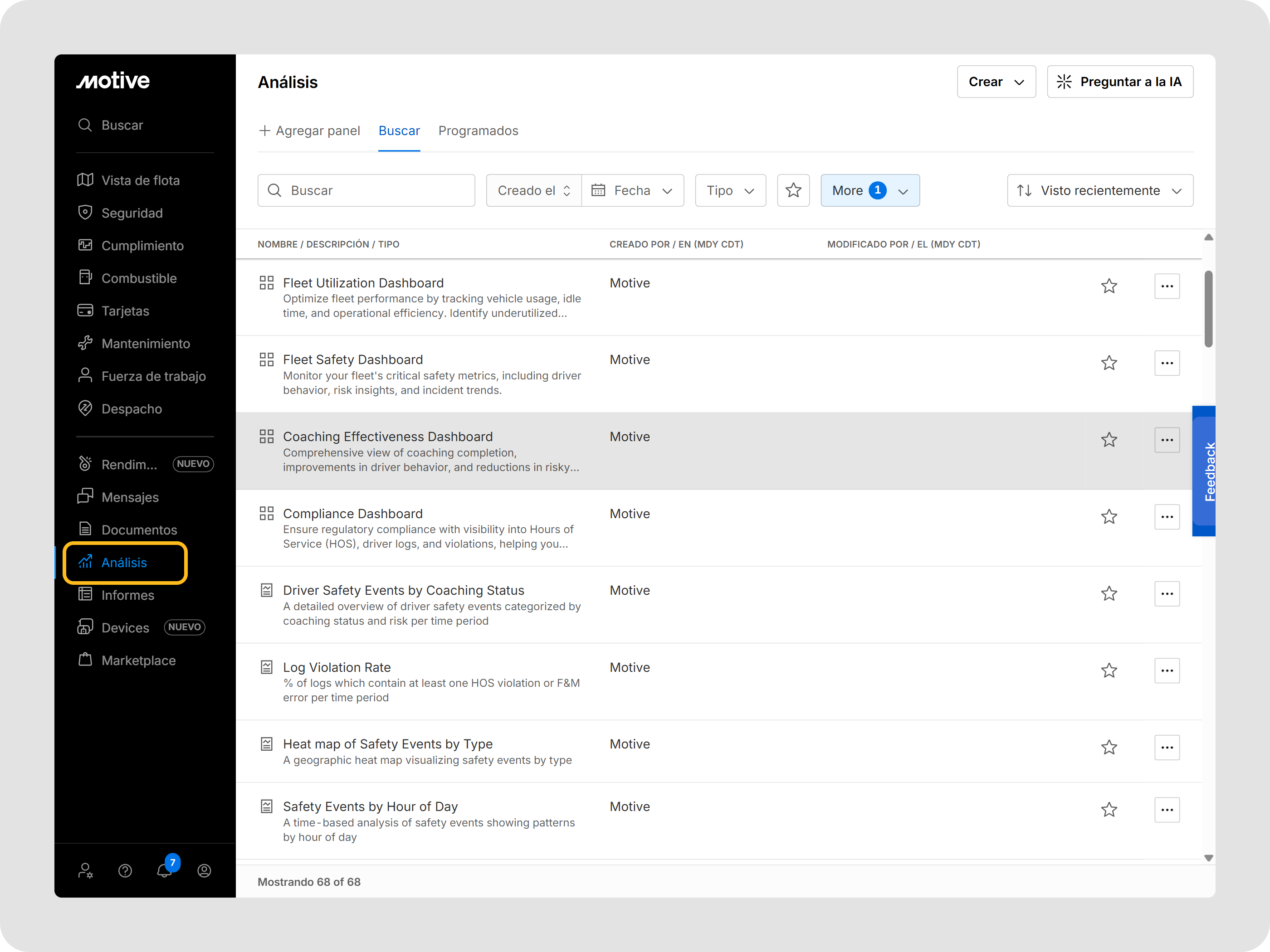Expand the Tipo filter dropdown
Viewport: 1270px width, 952px height.
coord(730,190)
